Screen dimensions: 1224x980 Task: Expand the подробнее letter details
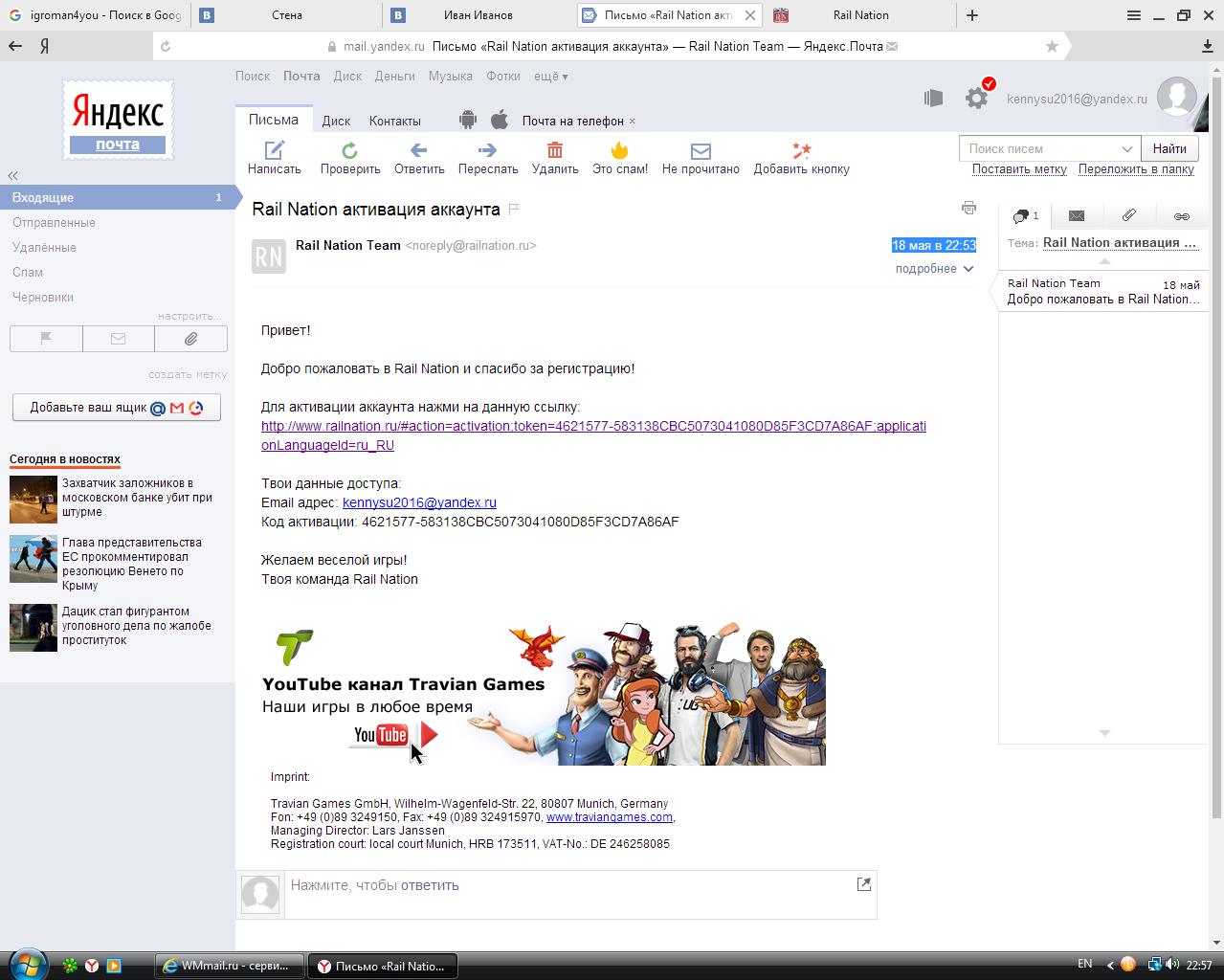click(934, 269)
